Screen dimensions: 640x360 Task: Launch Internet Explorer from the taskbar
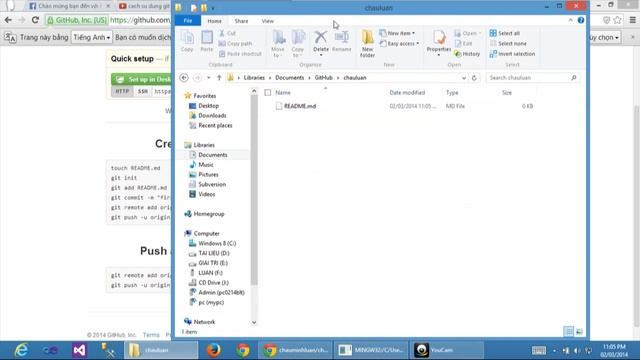coord(21,350)
